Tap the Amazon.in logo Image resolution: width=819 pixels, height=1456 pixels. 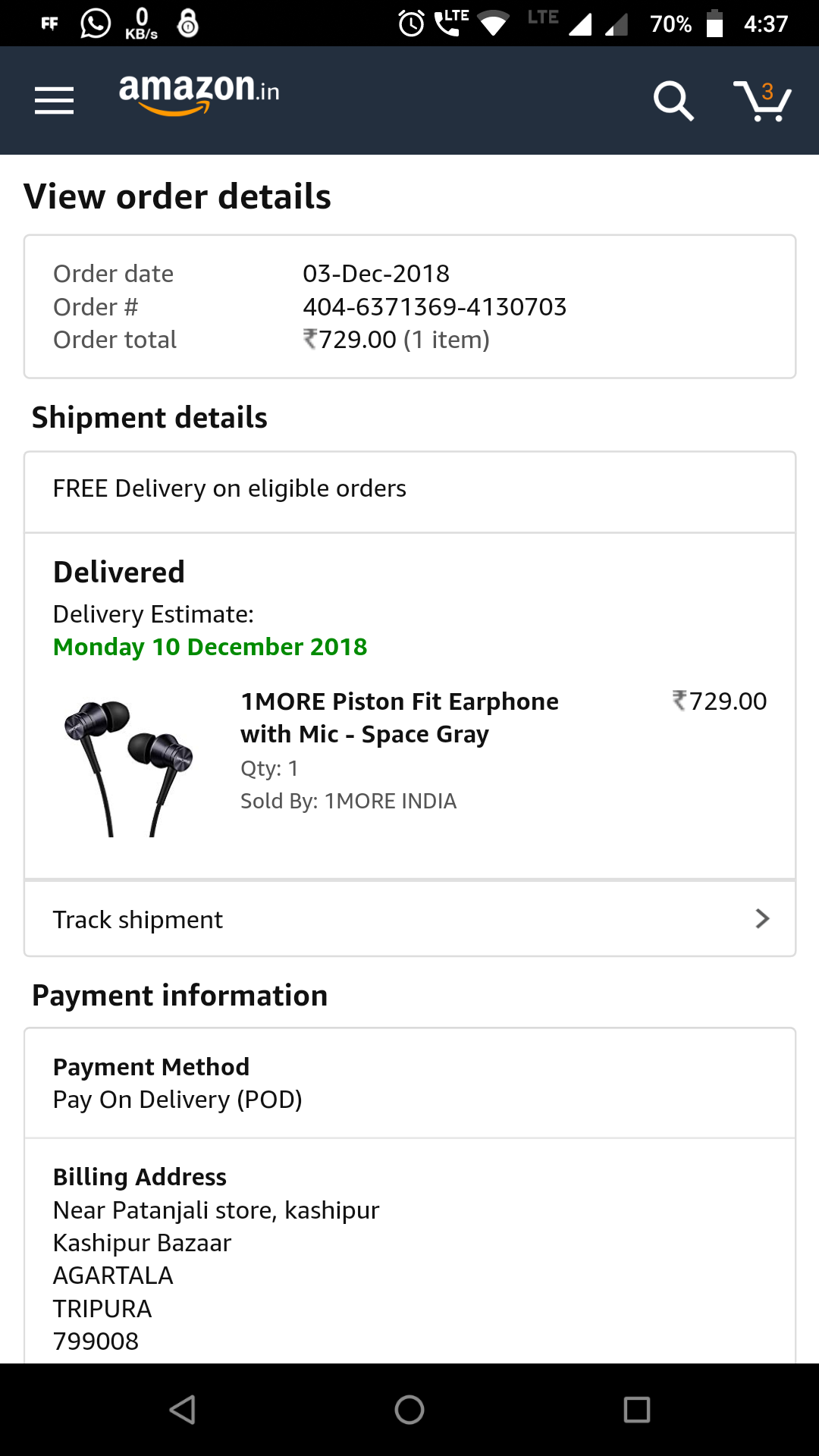coord(199,94)
